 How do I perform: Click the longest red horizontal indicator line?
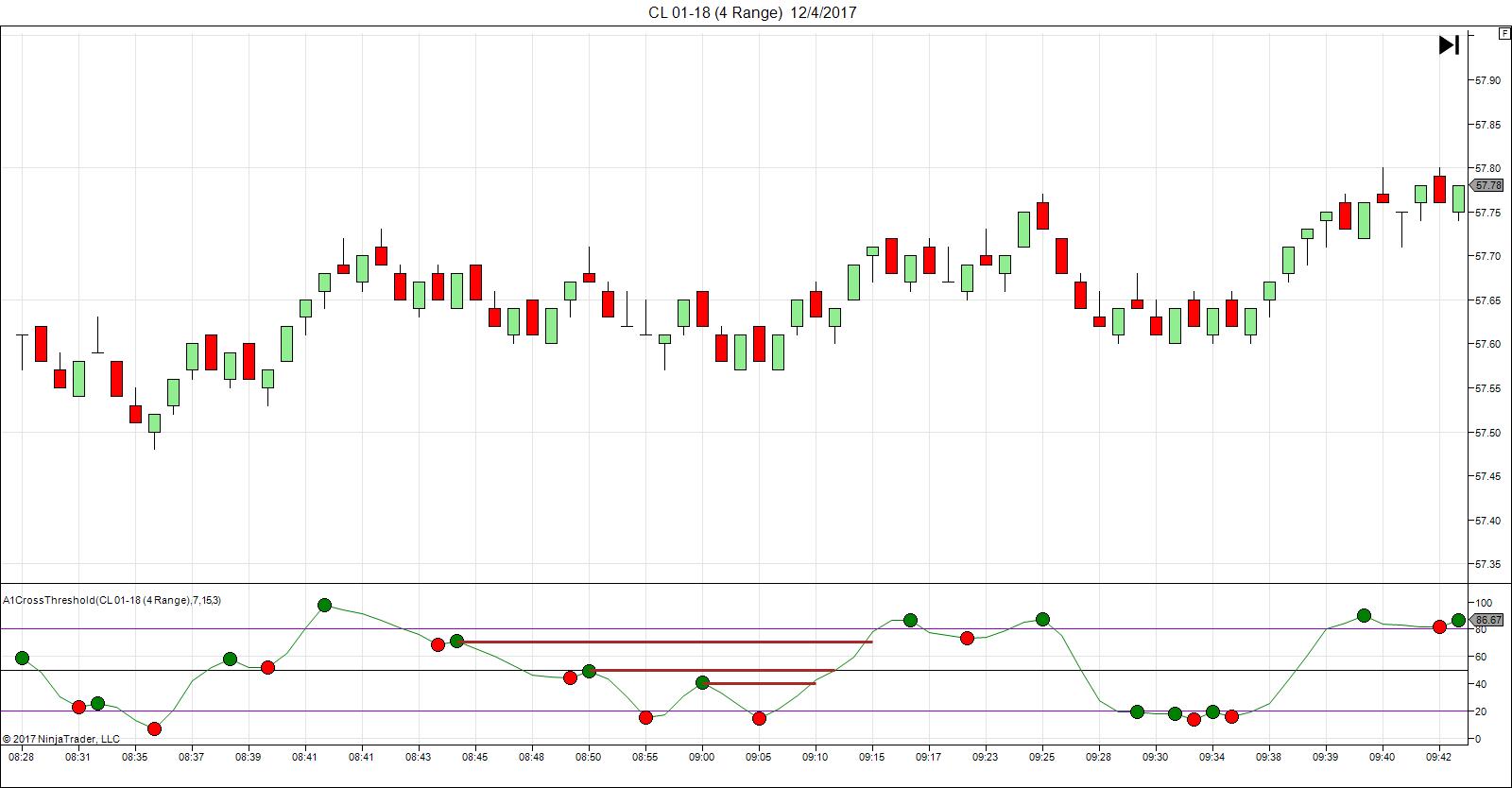[x=667, y=642]
